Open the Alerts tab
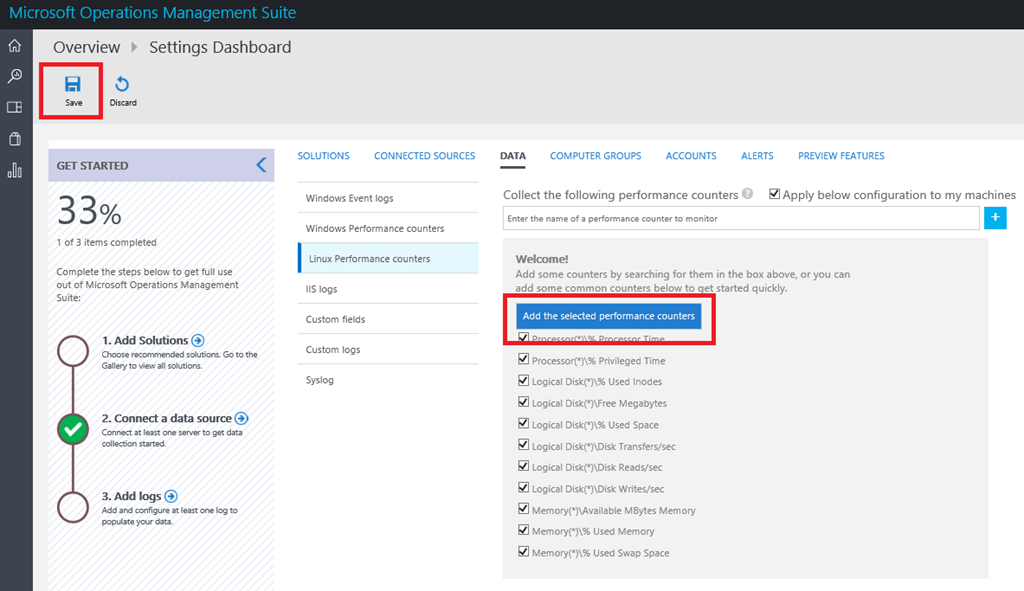Image resolution: width=1024 pixels, height=591 pixels. [x=757, y=156]
